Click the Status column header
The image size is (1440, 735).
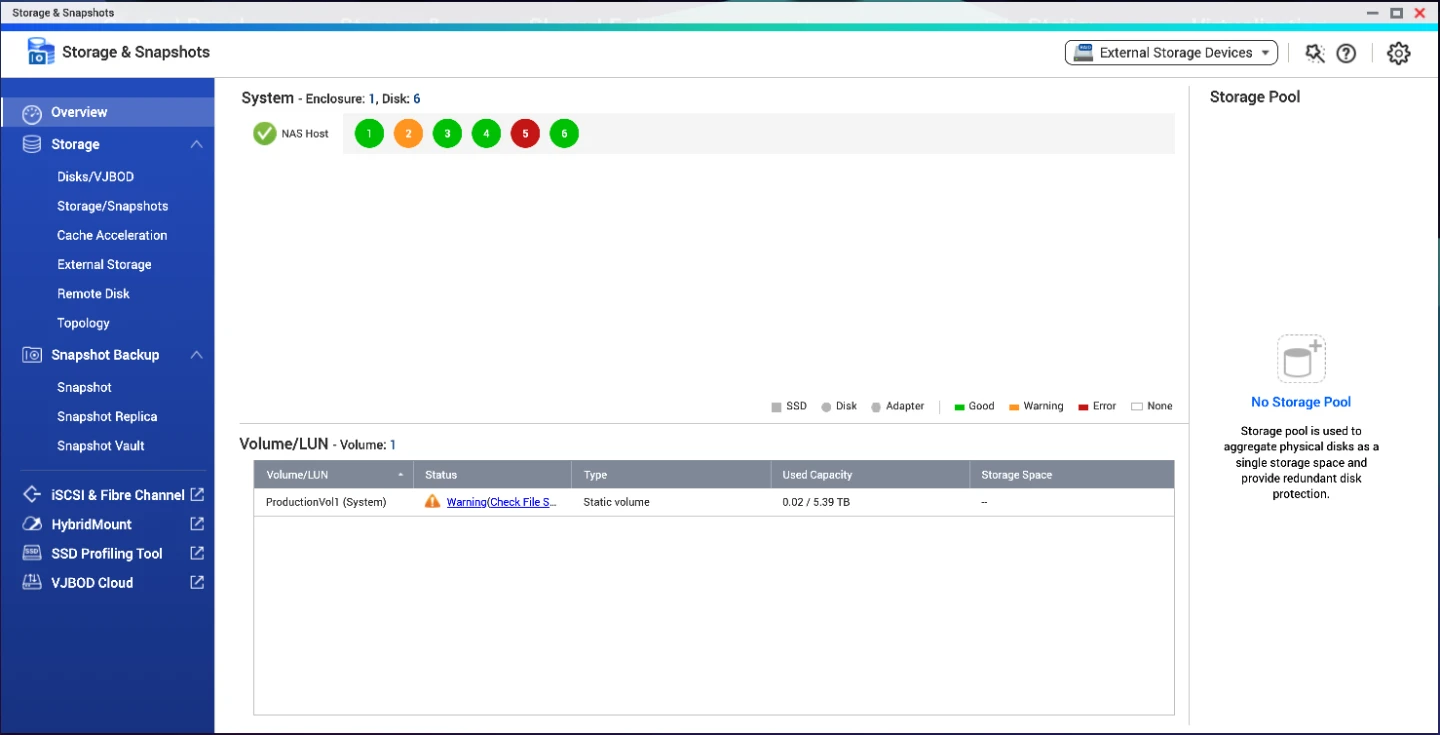492,475
